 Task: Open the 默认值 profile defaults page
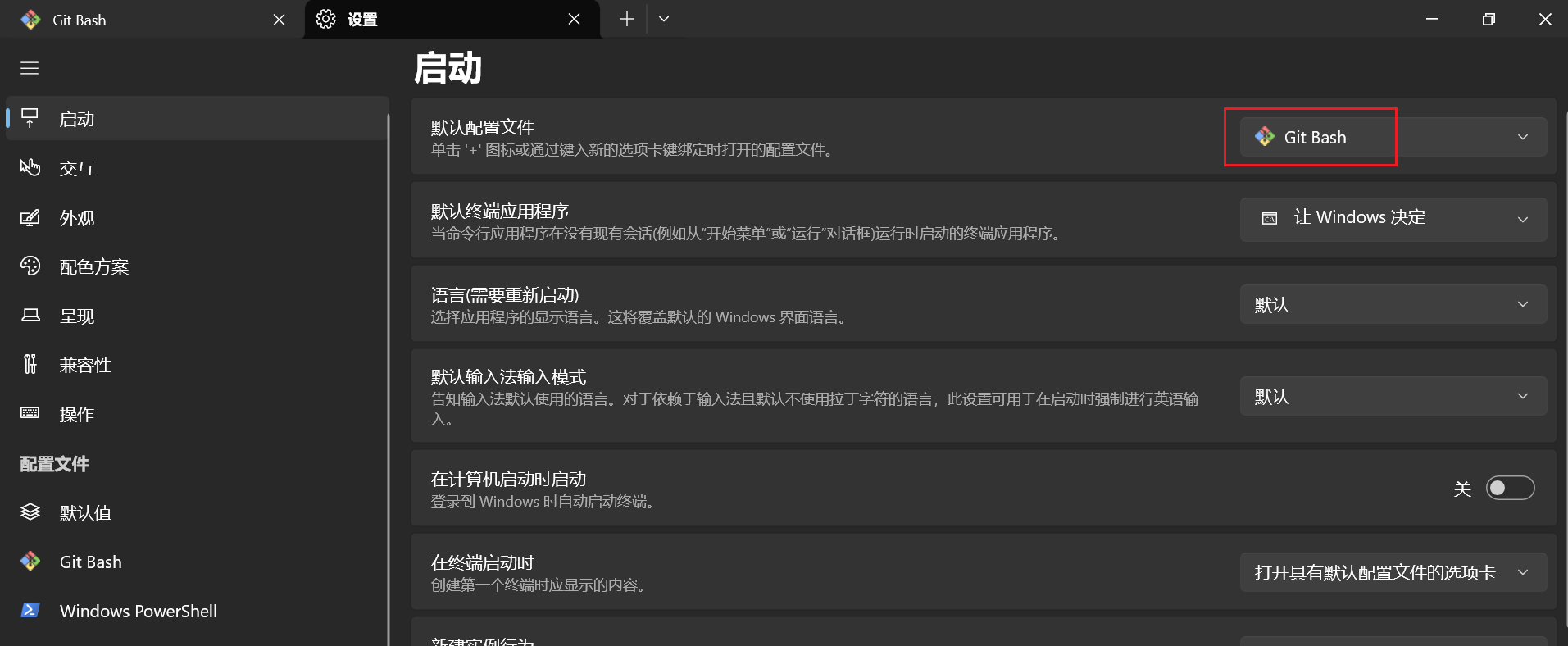[x=197, y=512]
